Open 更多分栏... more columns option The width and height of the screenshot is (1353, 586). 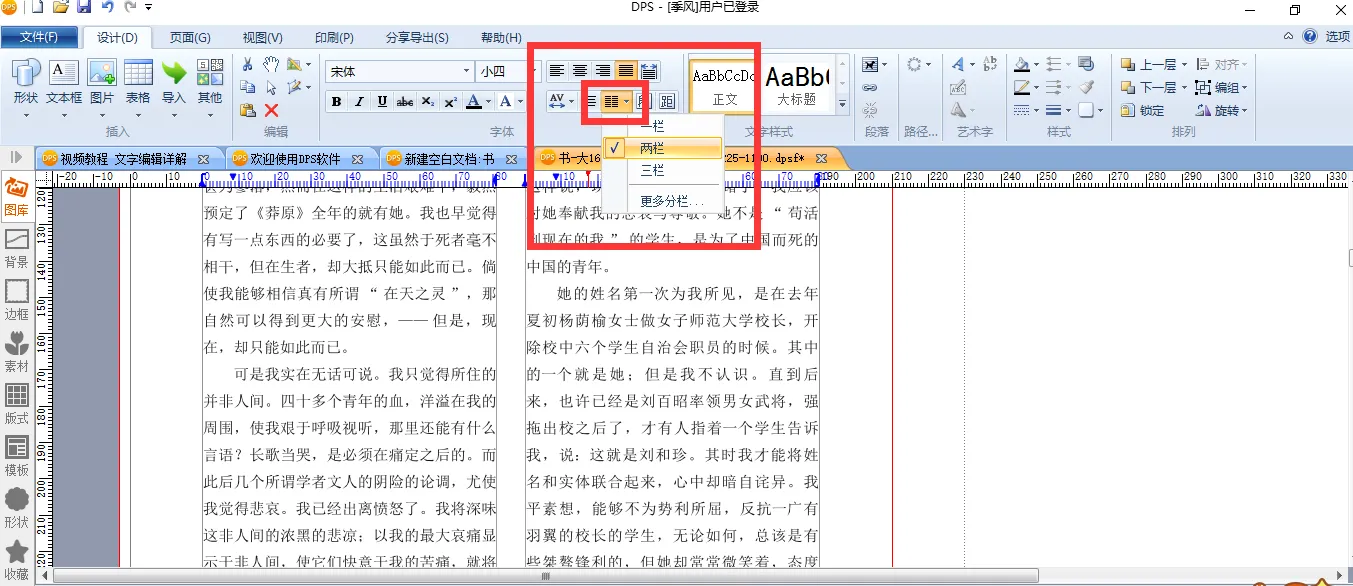tap(661, 201)
